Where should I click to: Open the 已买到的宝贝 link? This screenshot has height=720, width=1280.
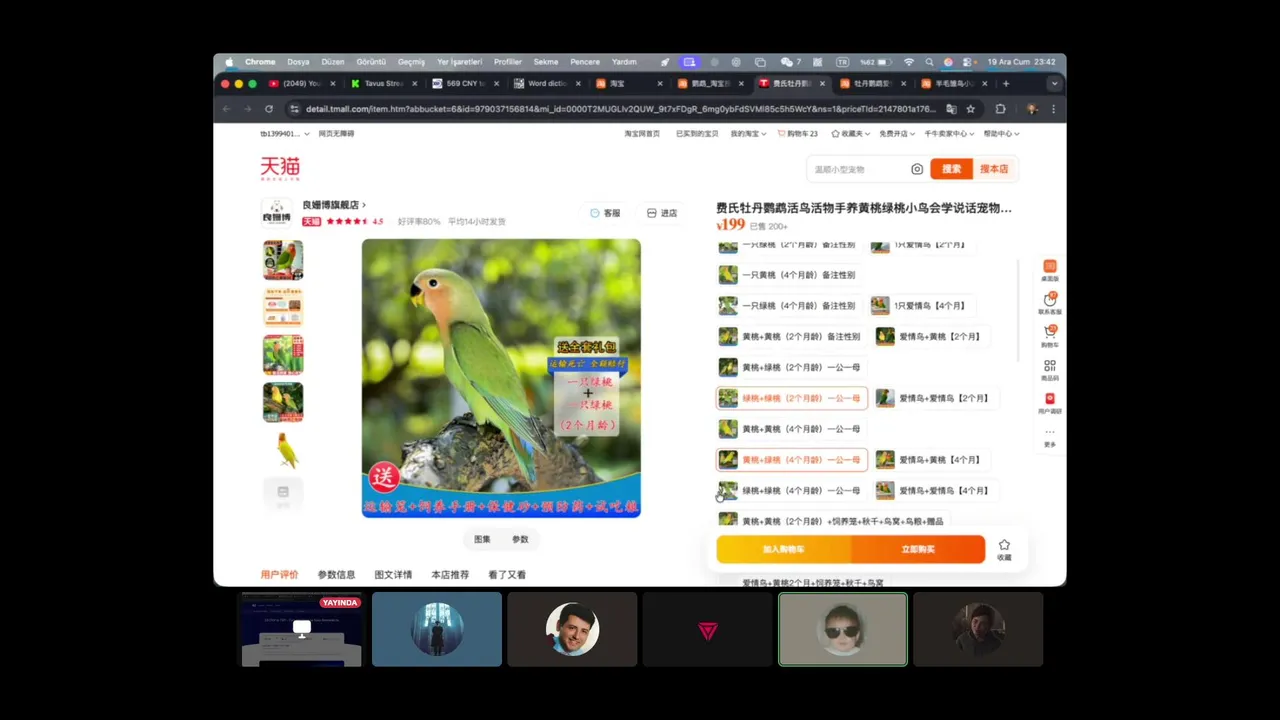[697, 133]
